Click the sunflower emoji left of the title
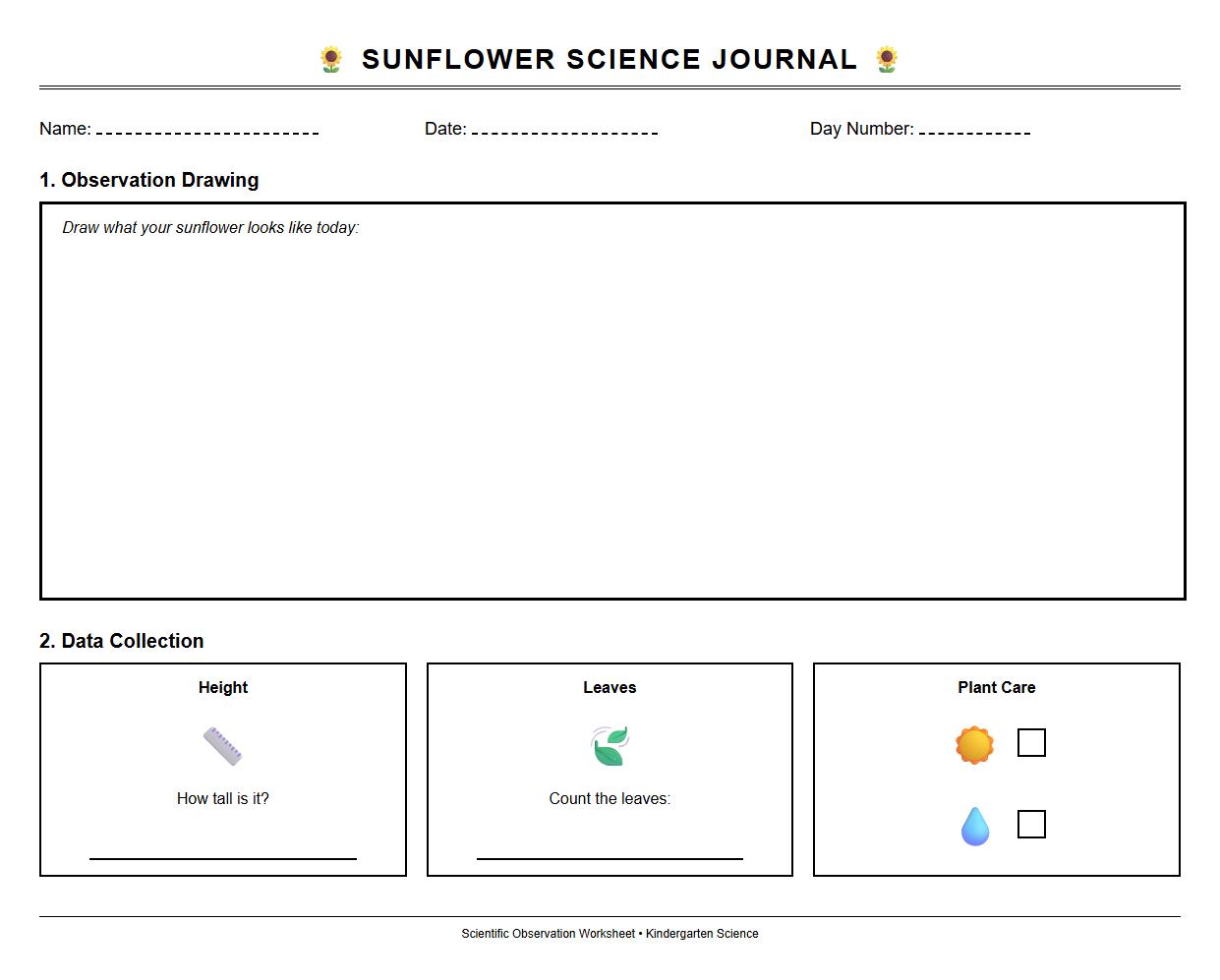This screenshot has height=980, width=1220. [x=331, y=59]
